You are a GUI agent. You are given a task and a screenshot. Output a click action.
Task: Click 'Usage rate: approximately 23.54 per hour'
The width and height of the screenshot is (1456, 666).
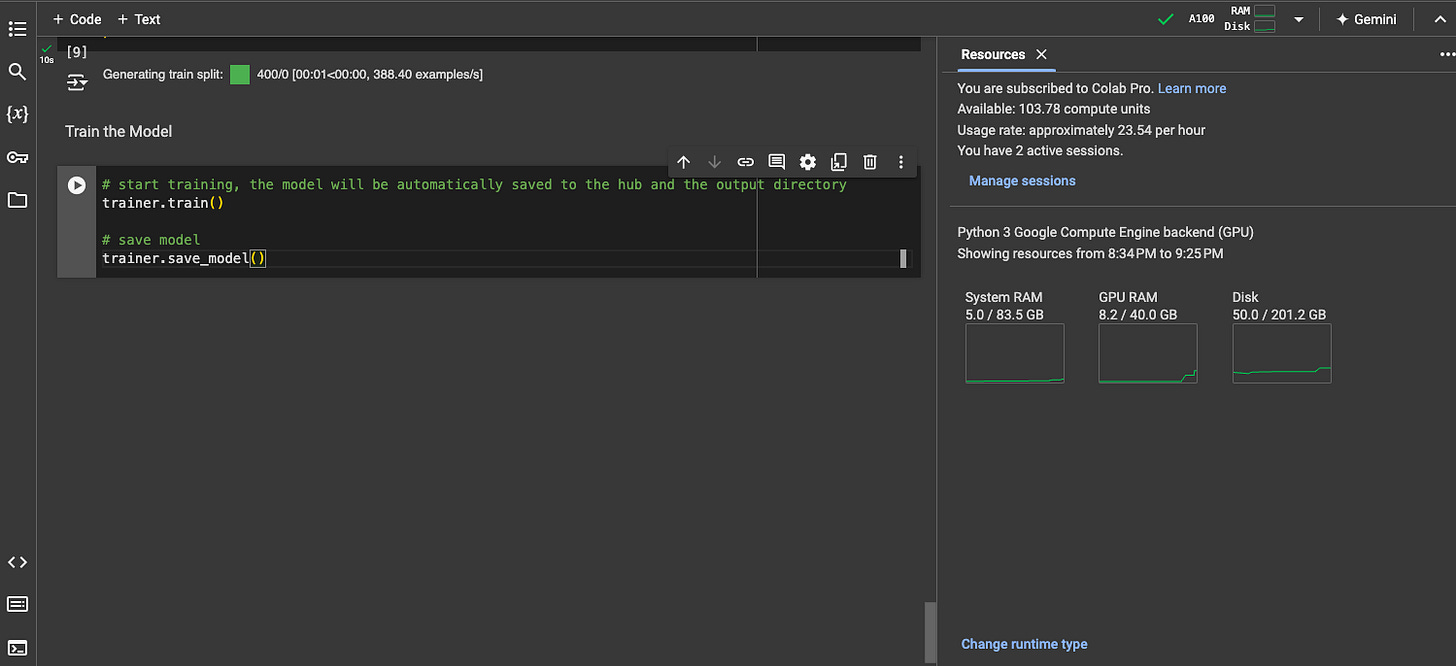[1081, 130]
